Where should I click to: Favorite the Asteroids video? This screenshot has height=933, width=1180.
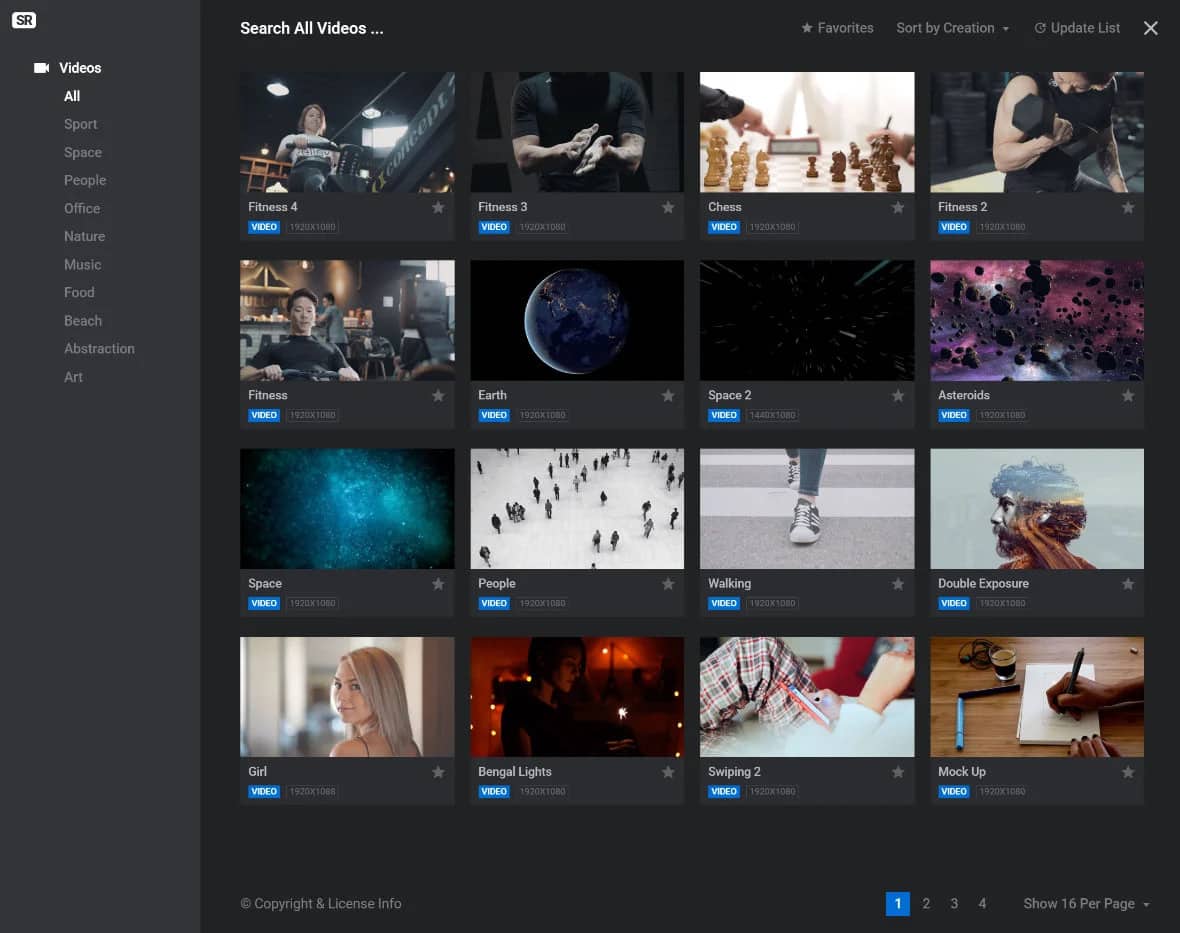1128,395
